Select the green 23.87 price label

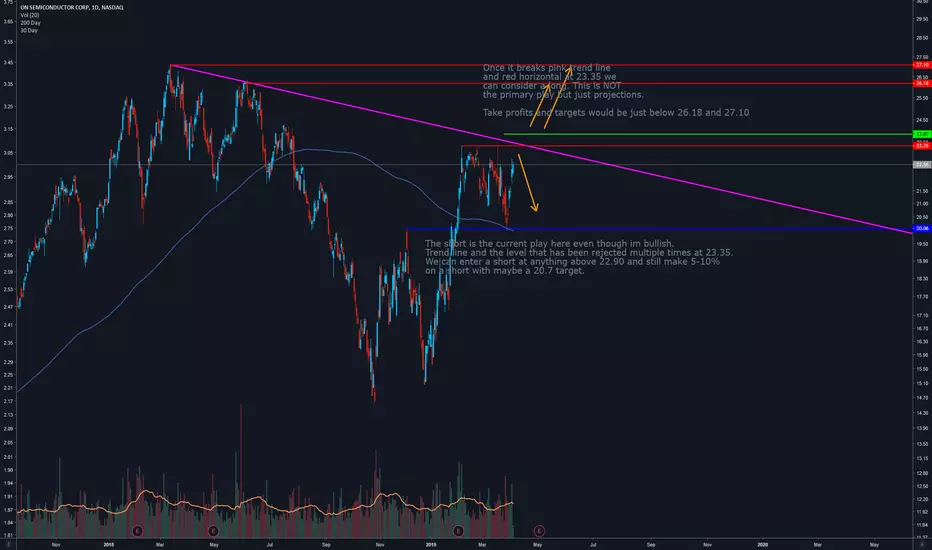point(922,134)
